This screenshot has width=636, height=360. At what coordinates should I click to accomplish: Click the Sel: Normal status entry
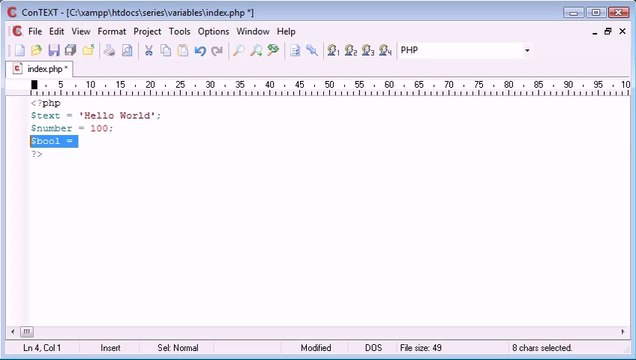pos(178,348)
